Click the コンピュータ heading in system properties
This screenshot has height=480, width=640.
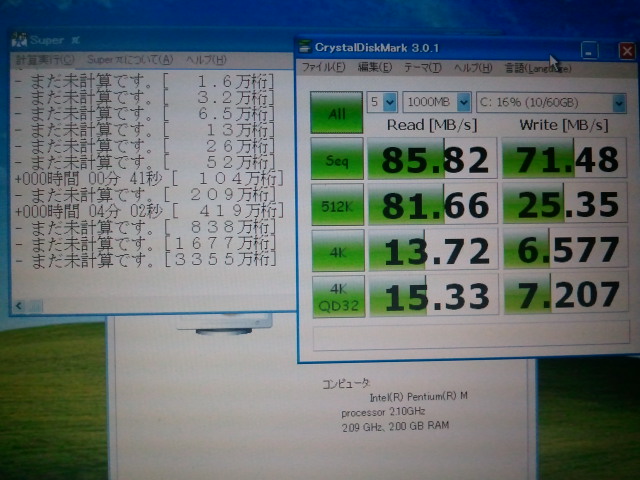(346, 384)
